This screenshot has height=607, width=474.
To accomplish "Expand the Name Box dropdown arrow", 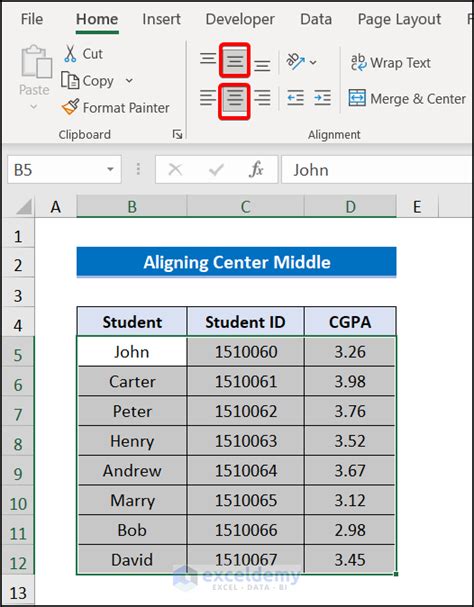I will point(110,170).
